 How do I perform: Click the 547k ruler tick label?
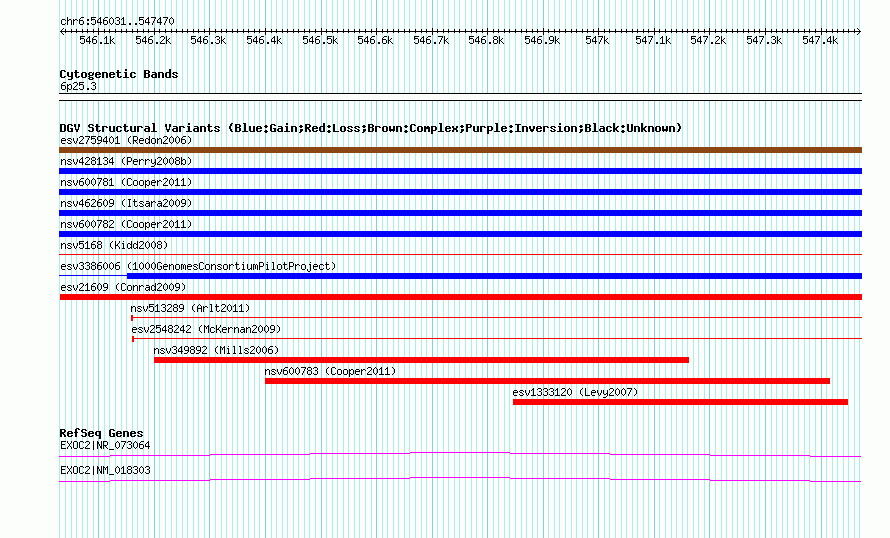597,40
